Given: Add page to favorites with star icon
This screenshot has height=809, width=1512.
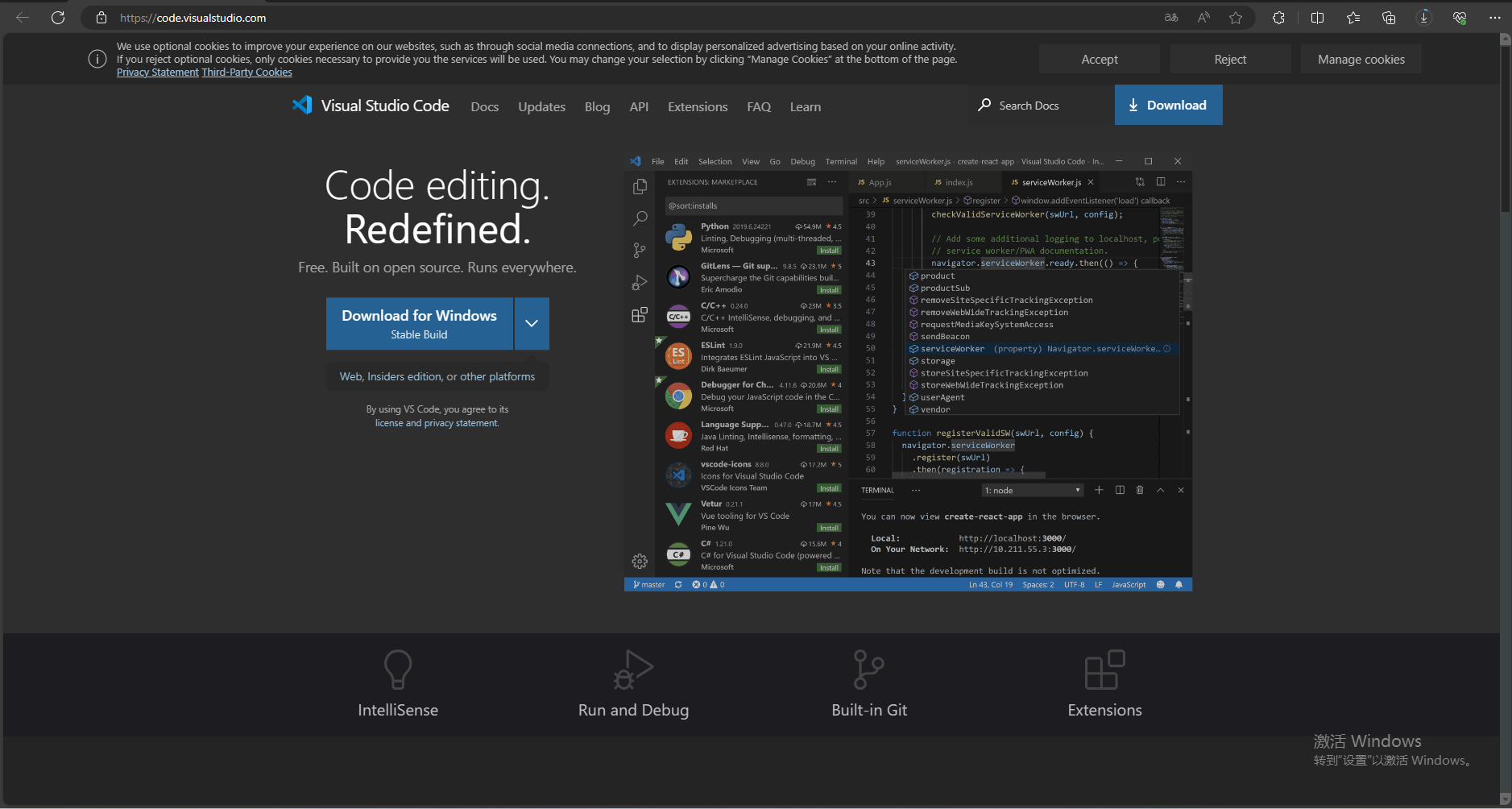Looking at the screenshot, I should tap(1236, 17).
